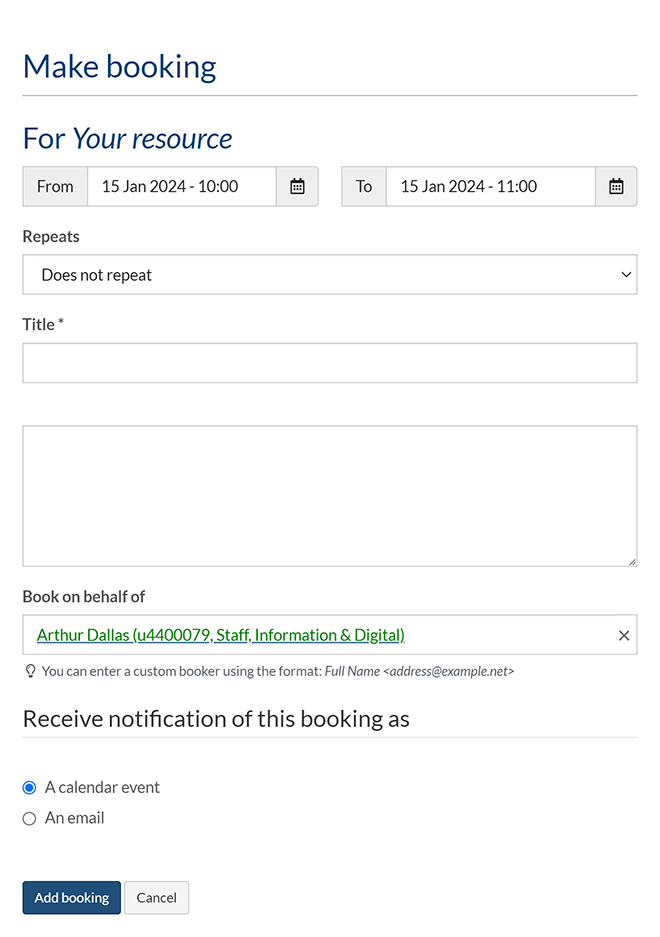Click the From label addon

coord(55,186)
